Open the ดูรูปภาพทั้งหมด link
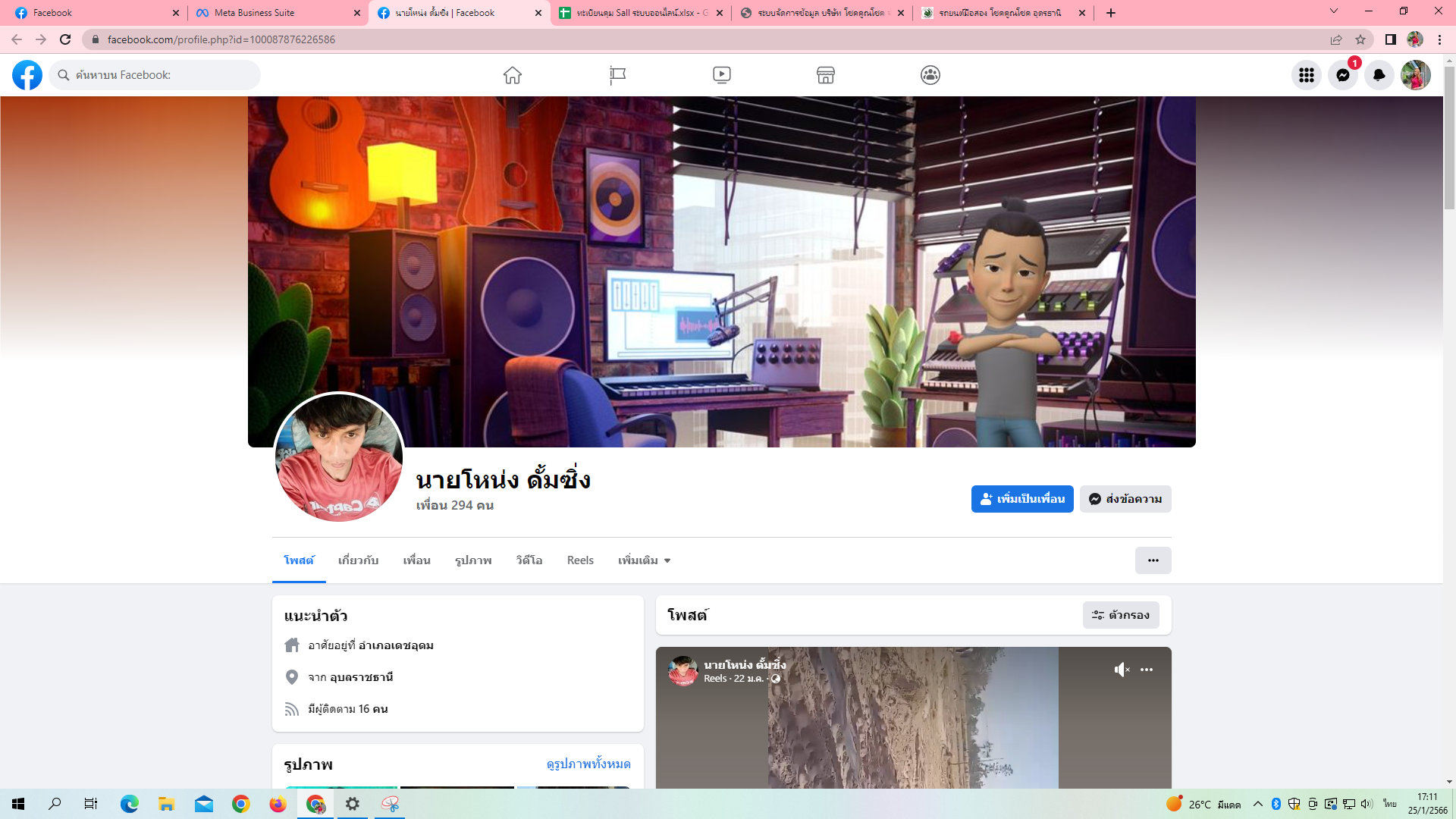The width and height of the screenshot is (1456, 819). (x=588, y=764)
